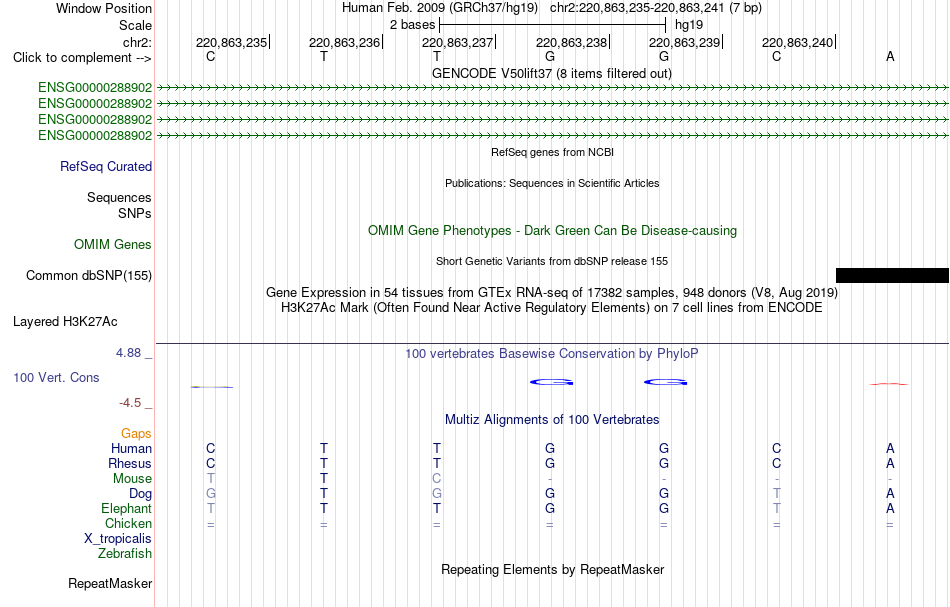Viewport: 950px width, 607px height.
Task: Open the RefSeq Curated track label
Action: click(105, 167)
